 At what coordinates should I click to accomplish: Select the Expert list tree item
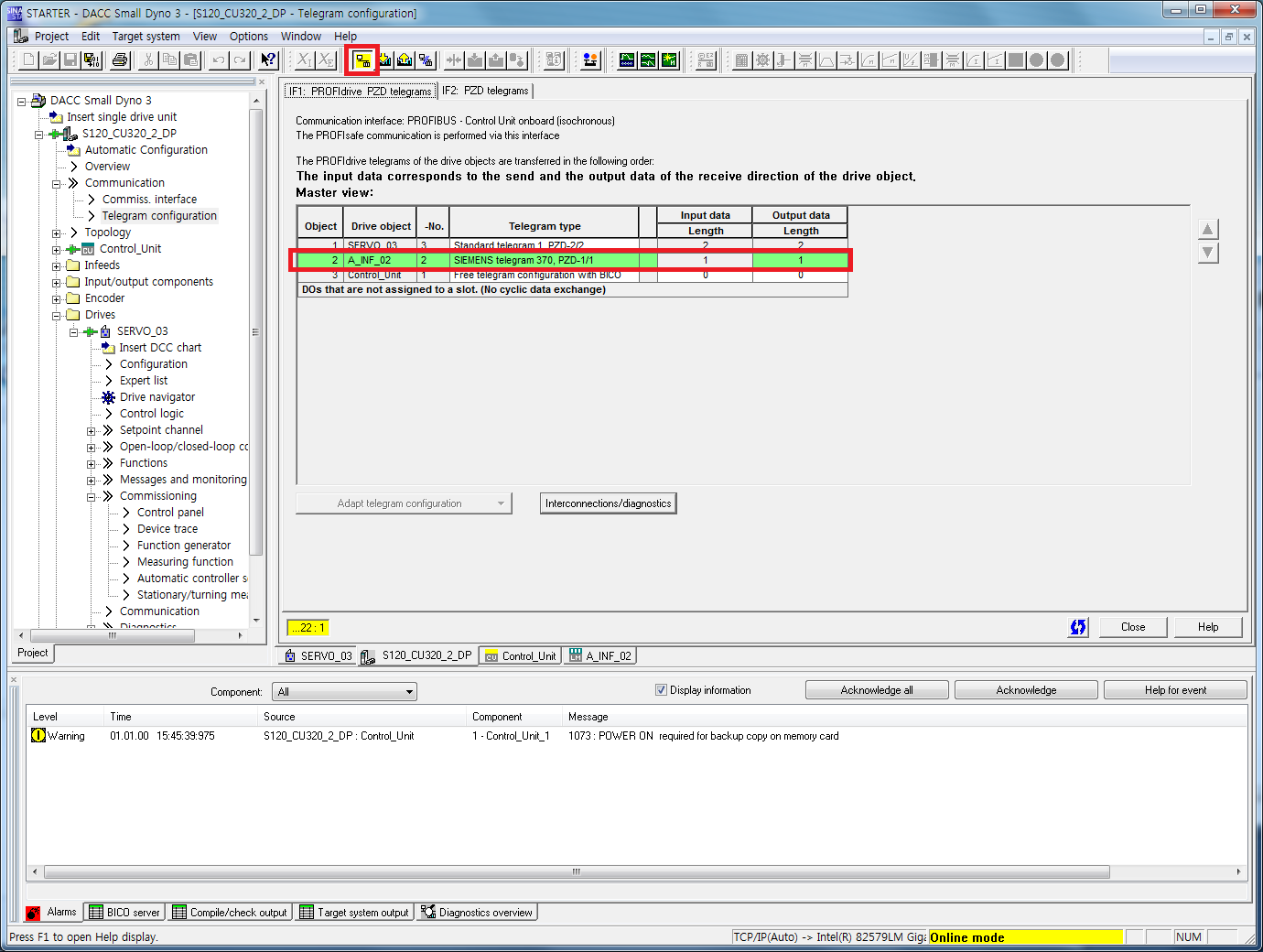[x=144, y=381]
